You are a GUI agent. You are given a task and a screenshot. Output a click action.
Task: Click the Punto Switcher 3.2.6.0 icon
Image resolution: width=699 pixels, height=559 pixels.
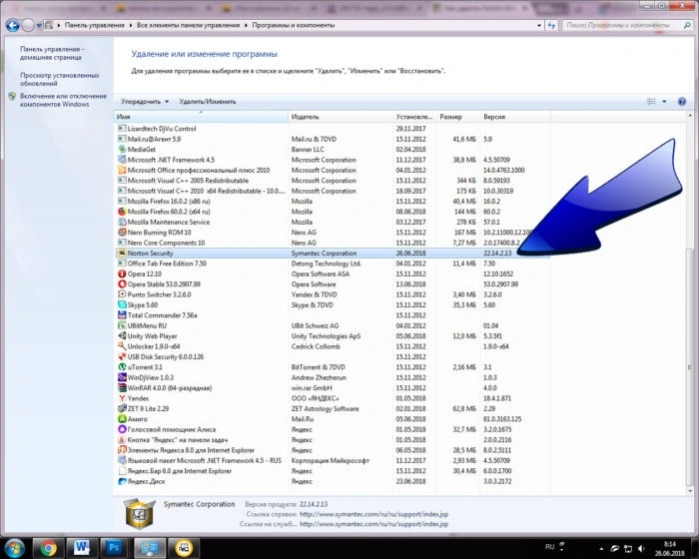(x=122, y=294)
